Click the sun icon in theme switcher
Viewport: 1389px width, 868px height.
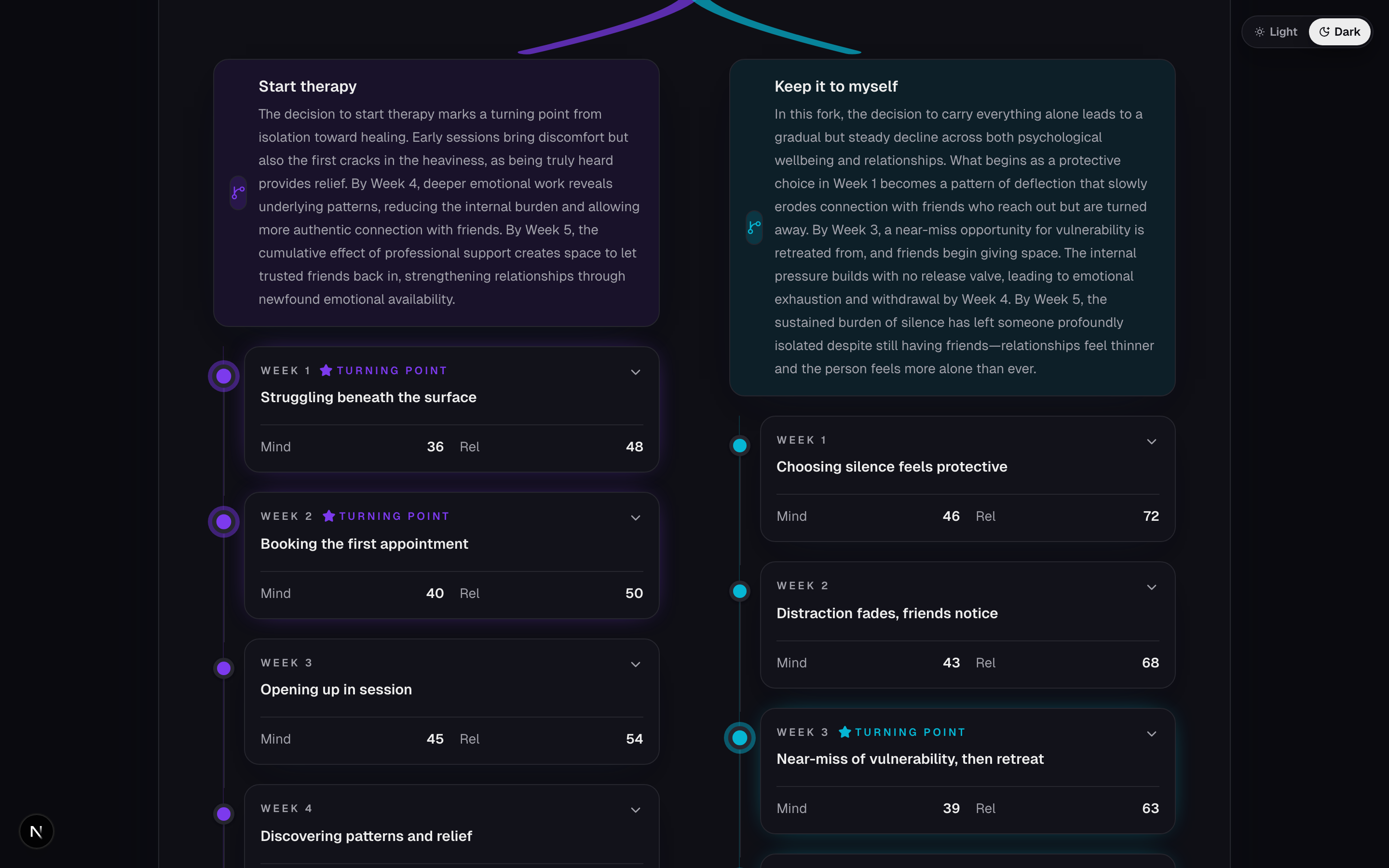pos(1259,32)
